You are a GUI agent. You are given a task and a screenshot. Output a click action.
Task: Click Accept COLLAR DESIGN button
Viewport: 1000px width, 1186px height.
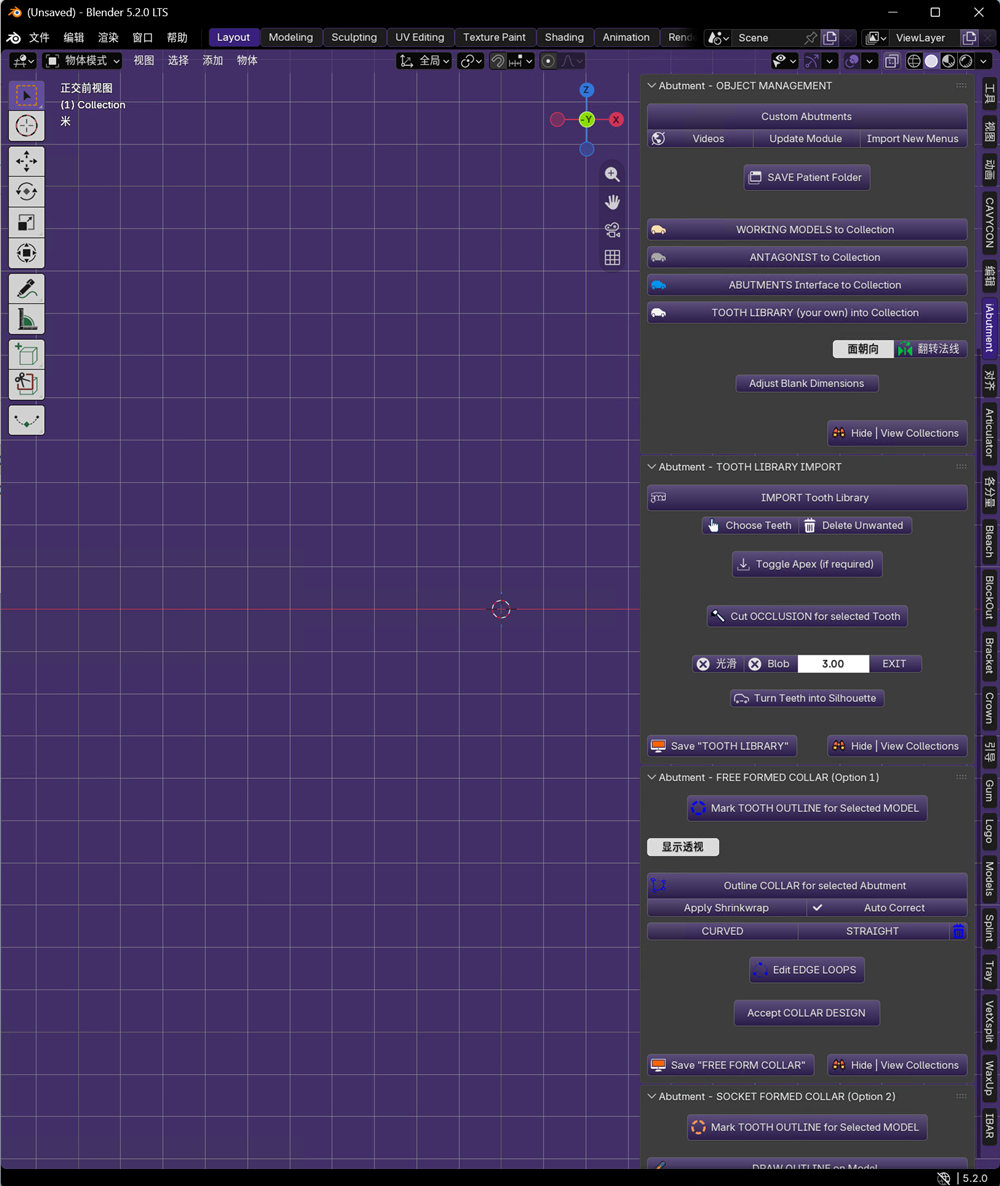[806, 1013]
